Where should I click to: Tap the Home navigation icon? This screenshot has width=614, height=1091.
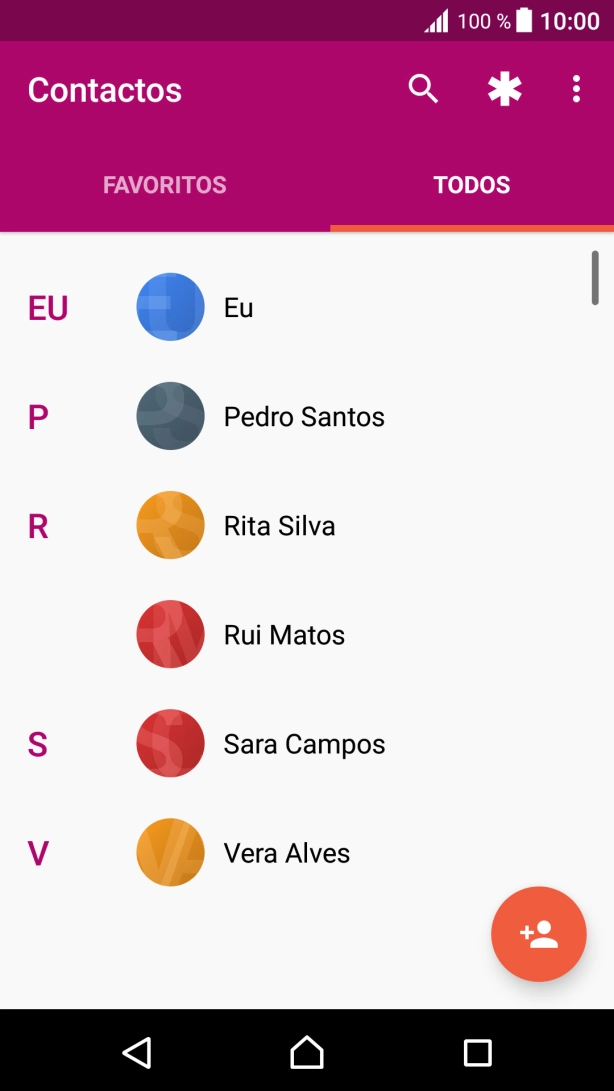tap(307, 1052)
